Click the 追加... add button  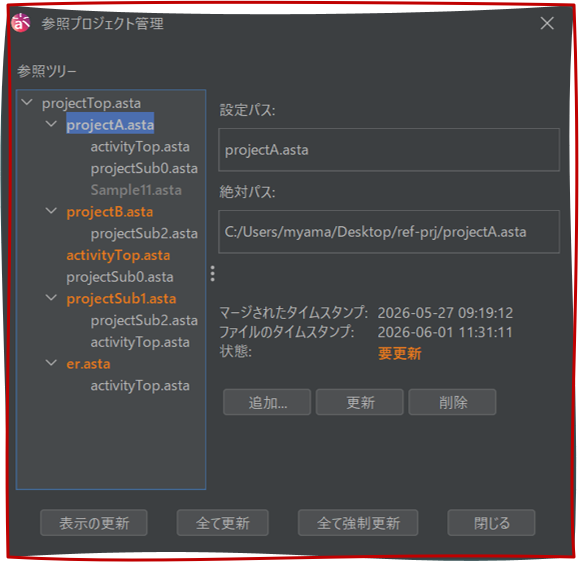pos(267,402)
